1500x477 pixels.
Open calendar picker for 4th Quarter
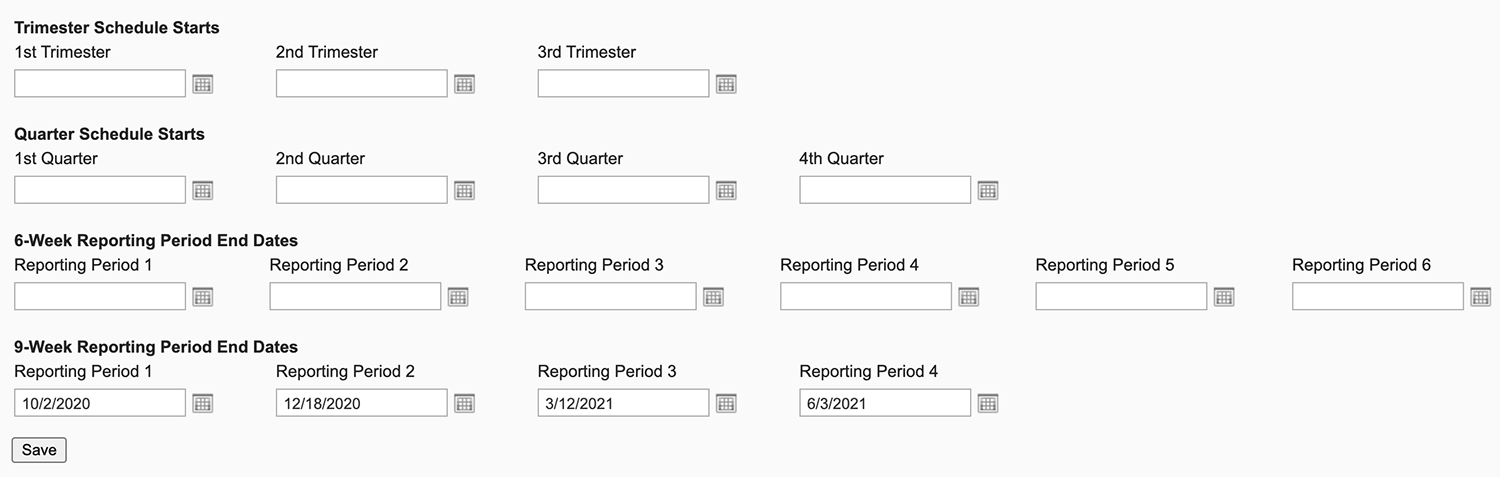click(x=988, y=190)
